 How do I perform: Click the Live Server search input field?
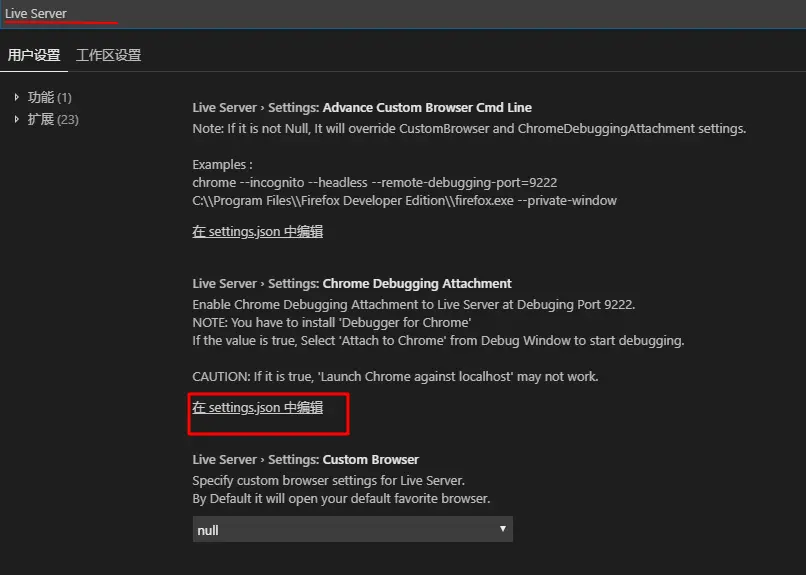(x=403, y=14)
